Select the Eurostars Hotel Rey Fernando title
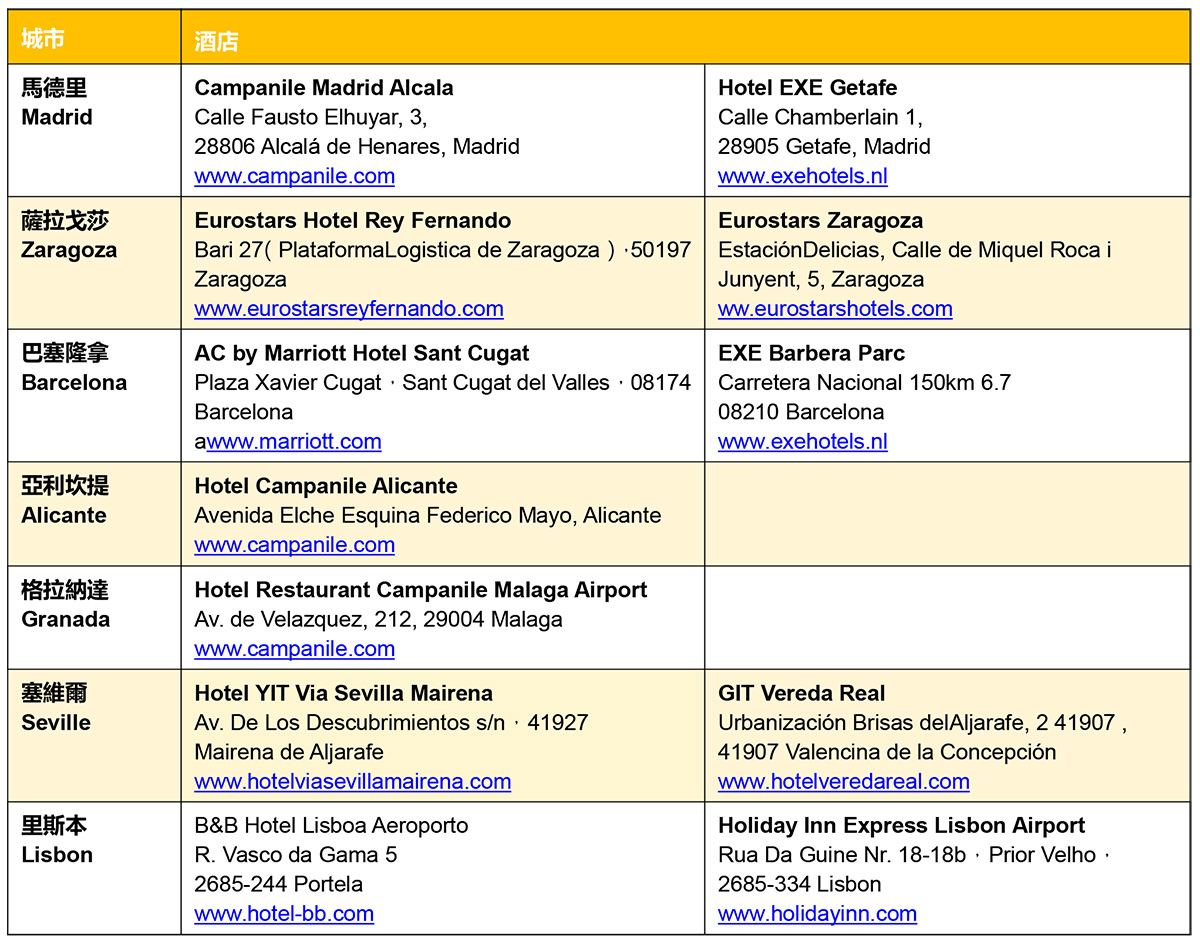This screenshot has width=1200, height=945. click(x=353, y=221)
